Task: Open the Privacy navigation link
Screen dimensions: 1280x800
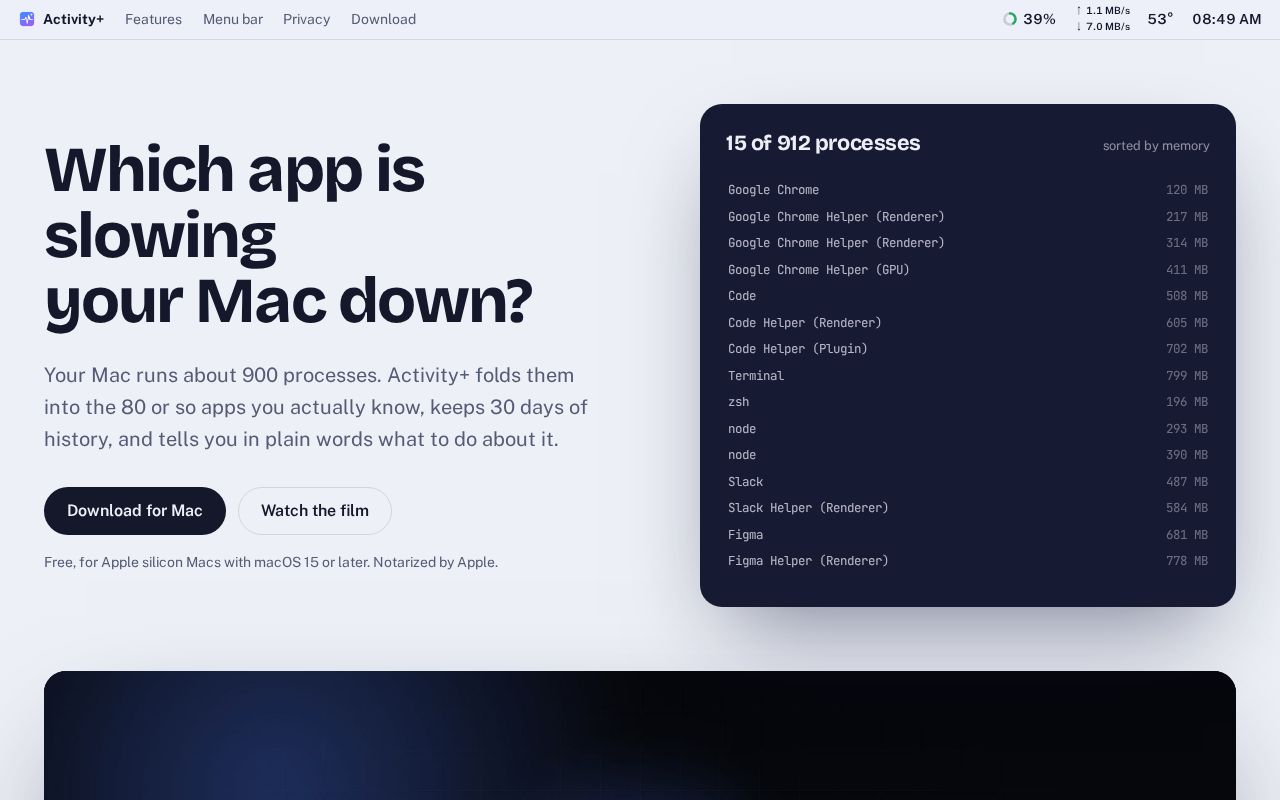Action: [306, 19]
